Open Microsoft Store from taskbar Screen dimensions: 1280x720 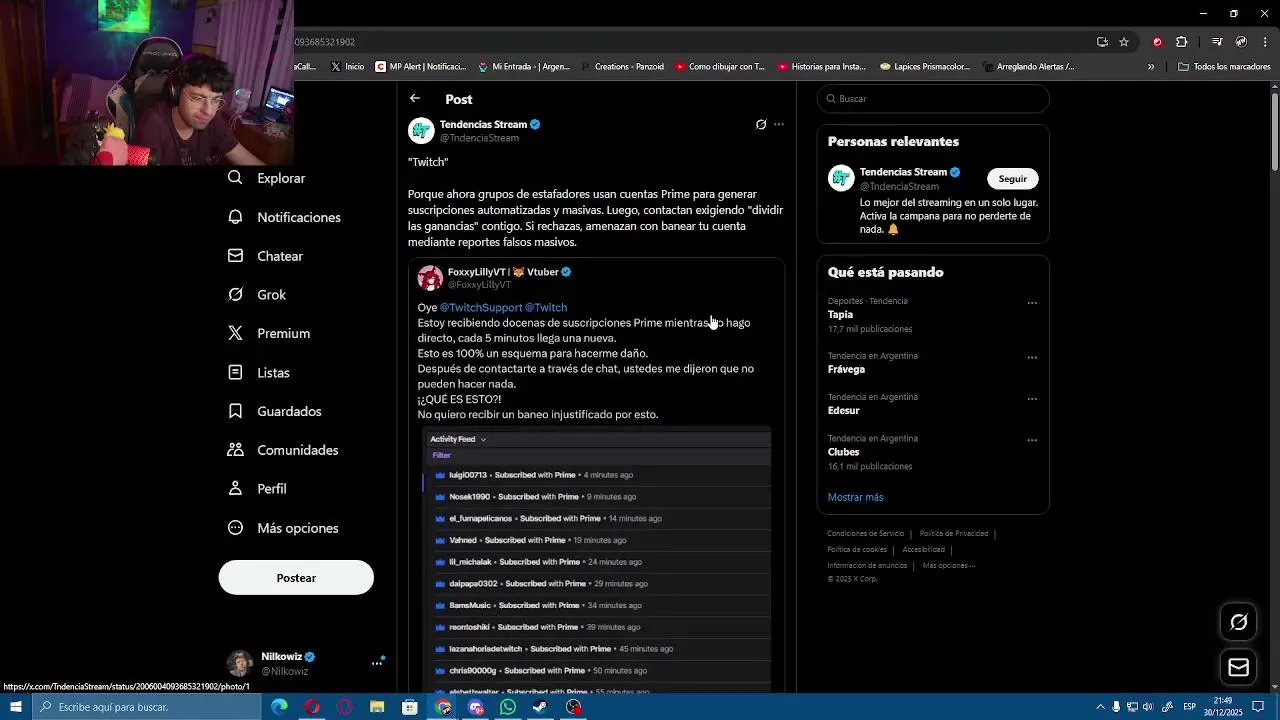pyautogui.click(x=410, y=707)
